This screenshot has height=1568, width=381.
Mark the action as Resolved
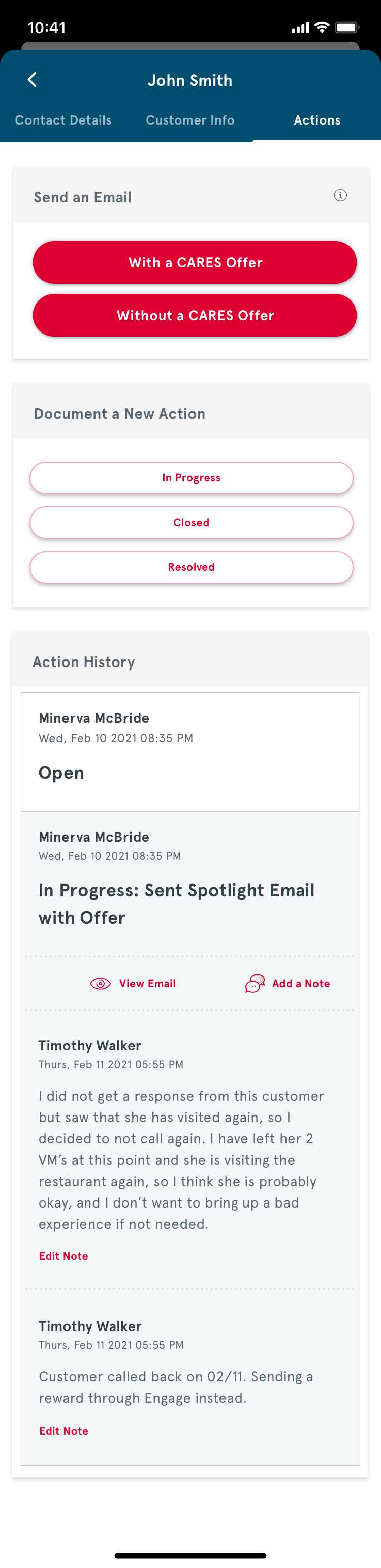click(191, 567)
